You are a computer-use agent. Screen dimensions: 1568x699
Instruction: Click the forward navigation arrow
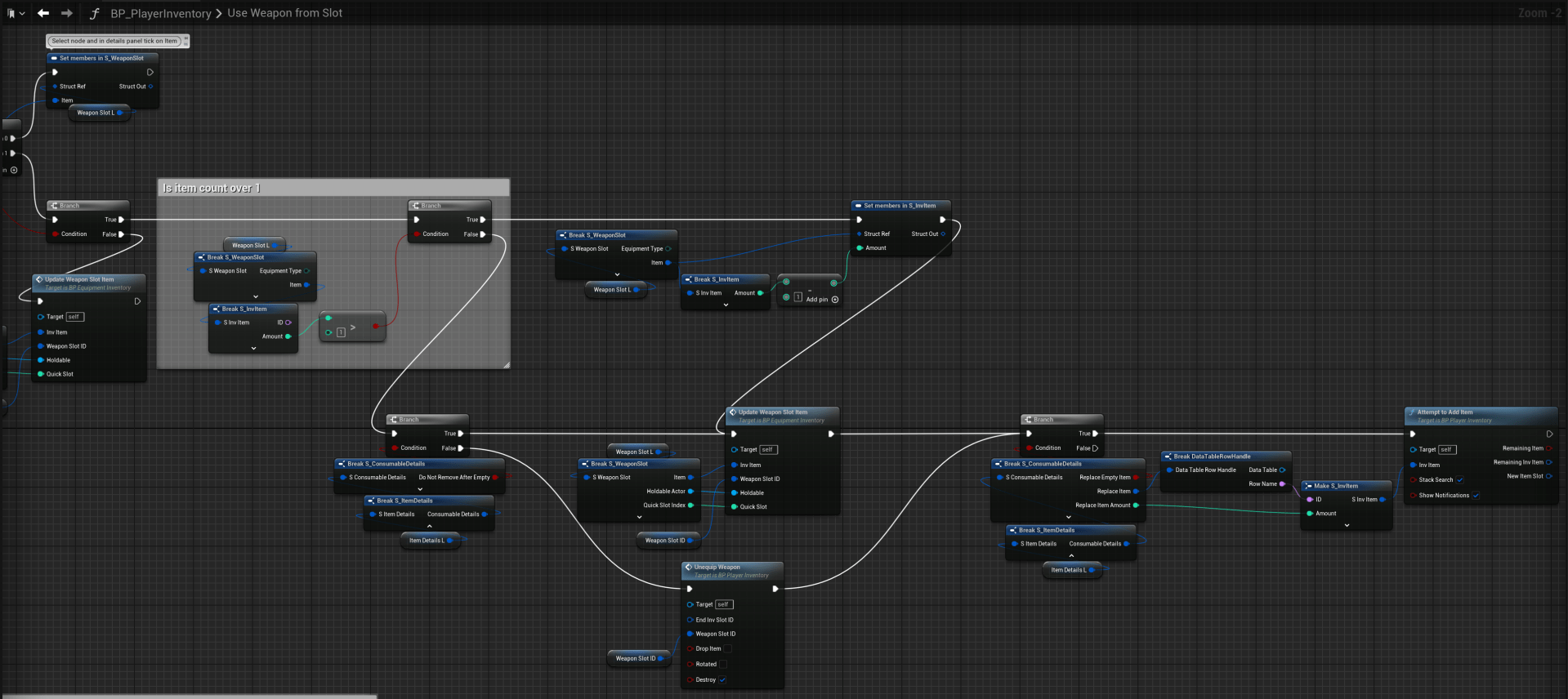pyautogui.click(x=67, y=13)
